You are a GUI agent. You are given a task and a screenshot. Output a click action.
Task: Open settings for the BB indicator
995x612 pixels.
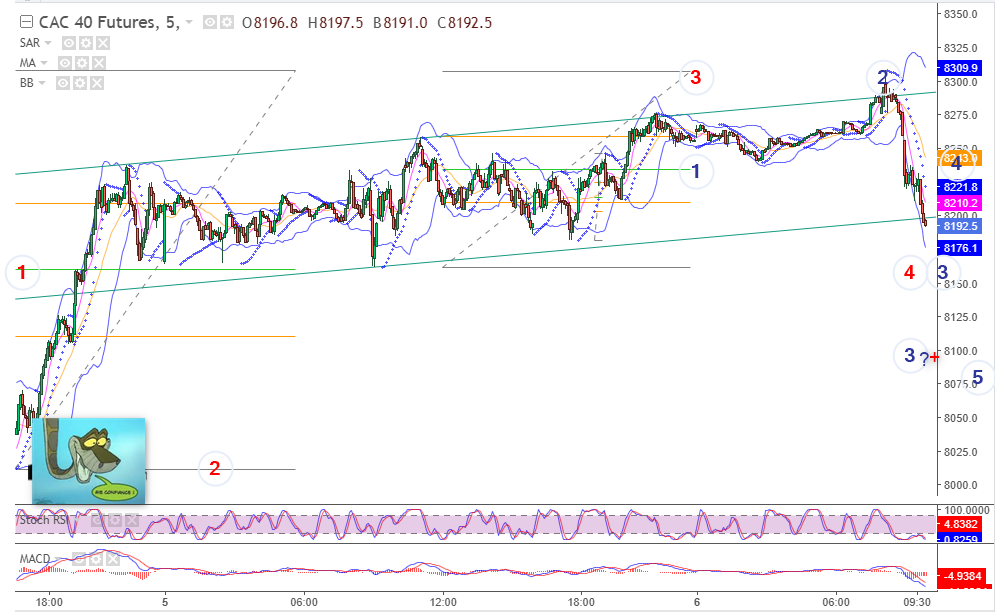[x=79, y=83]
